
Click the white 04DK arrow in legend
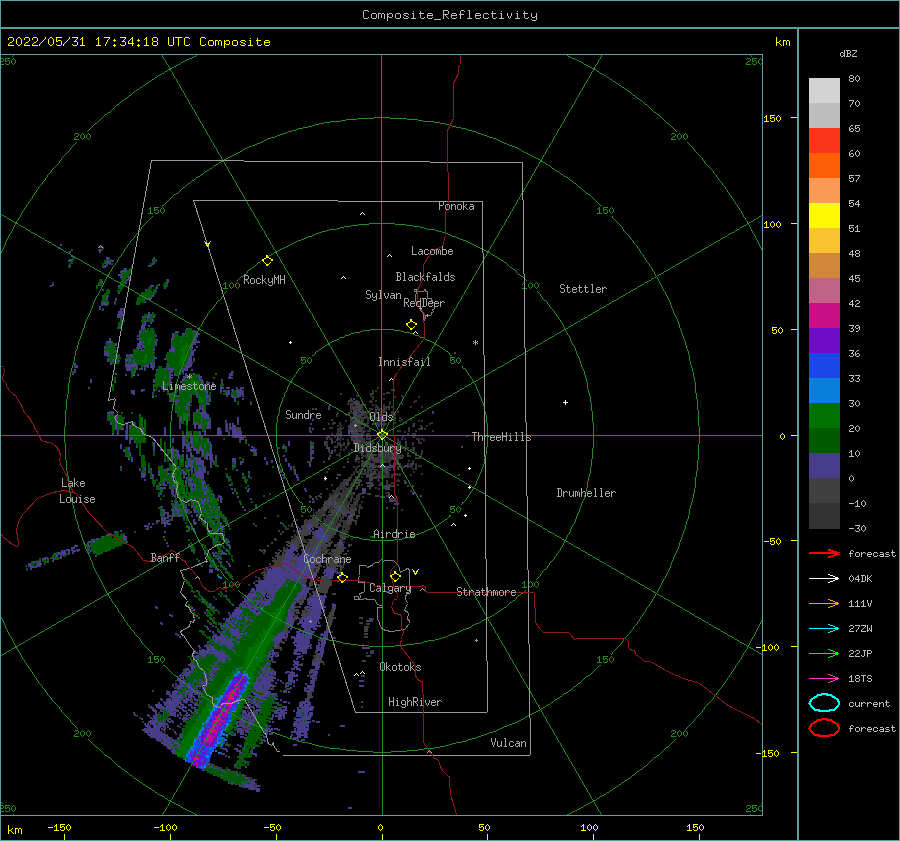coord(824,578)
